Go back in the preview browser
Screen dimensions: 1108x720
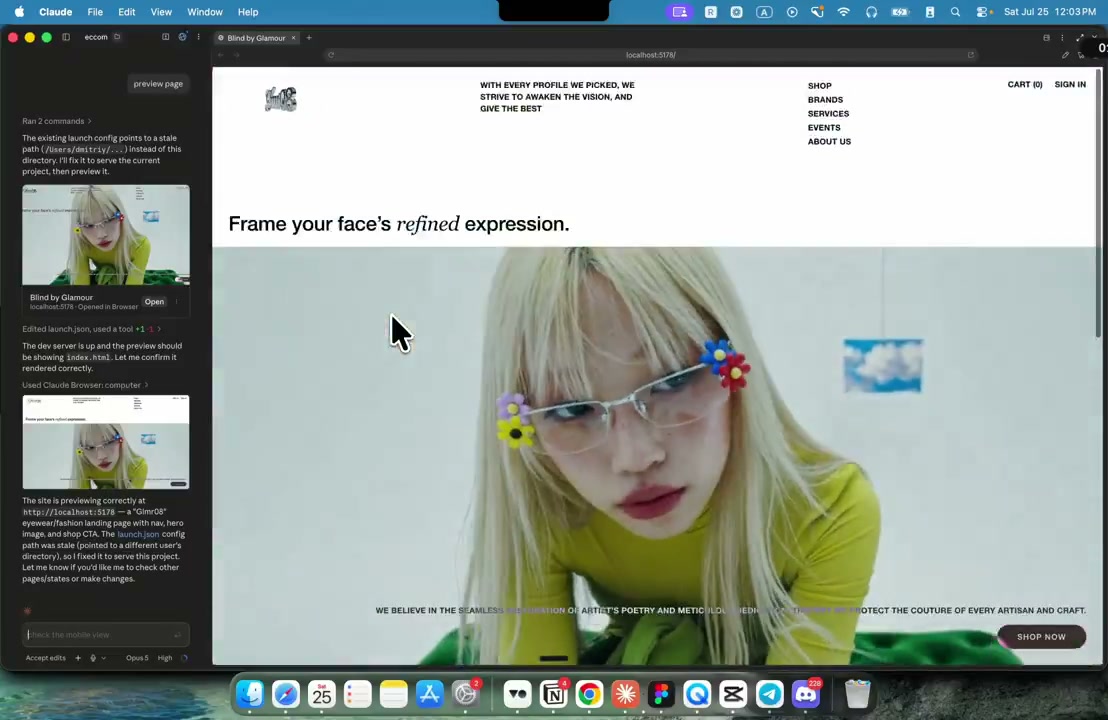220,55
